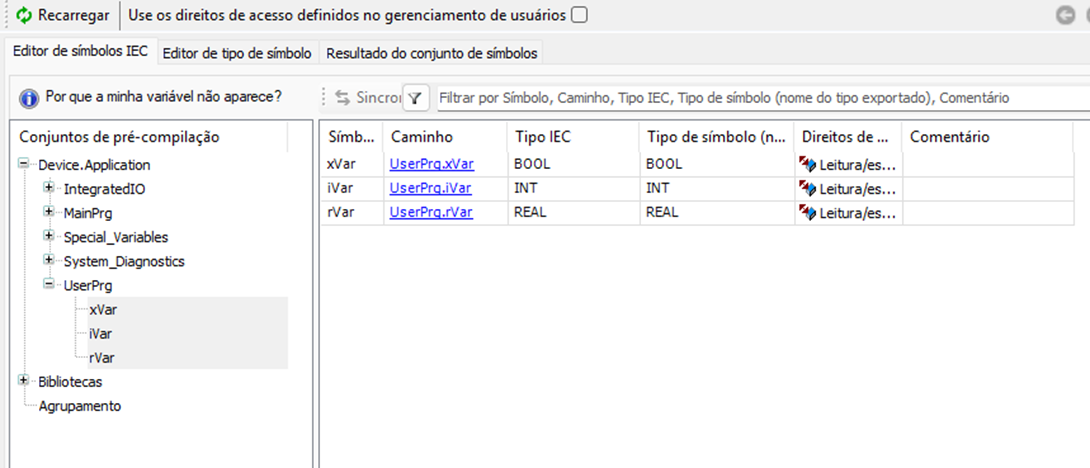Click the filter funnel icon
Screen dimensions: 1090x468
415,98
